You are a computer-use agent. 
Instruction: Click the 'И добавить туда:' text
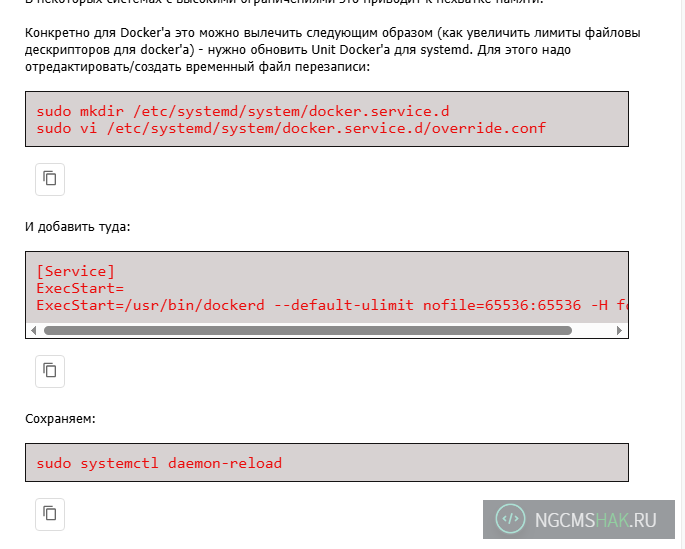[77, 227]
